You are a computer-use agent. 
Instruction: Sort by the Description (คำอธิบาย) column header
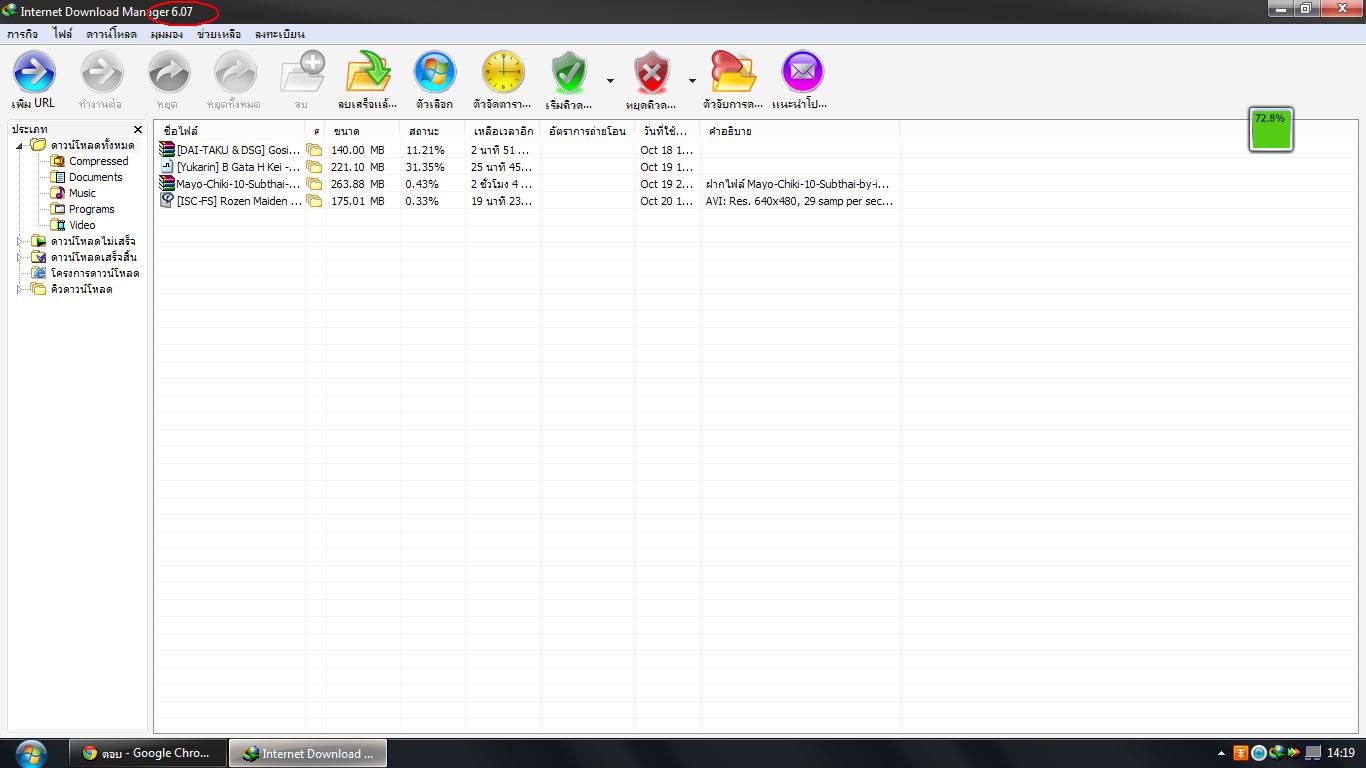[800, 131]
